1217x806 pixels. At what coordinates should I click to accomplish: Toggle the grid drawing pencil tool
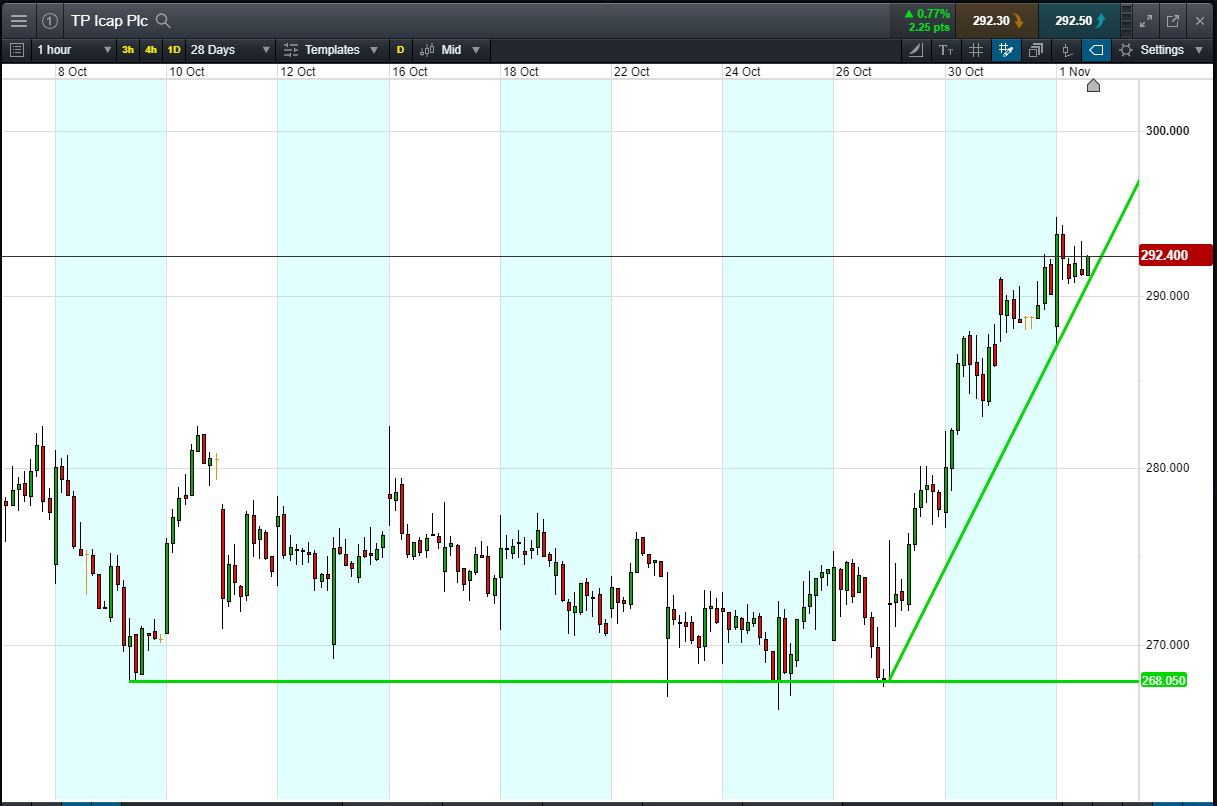[1006, 49]
